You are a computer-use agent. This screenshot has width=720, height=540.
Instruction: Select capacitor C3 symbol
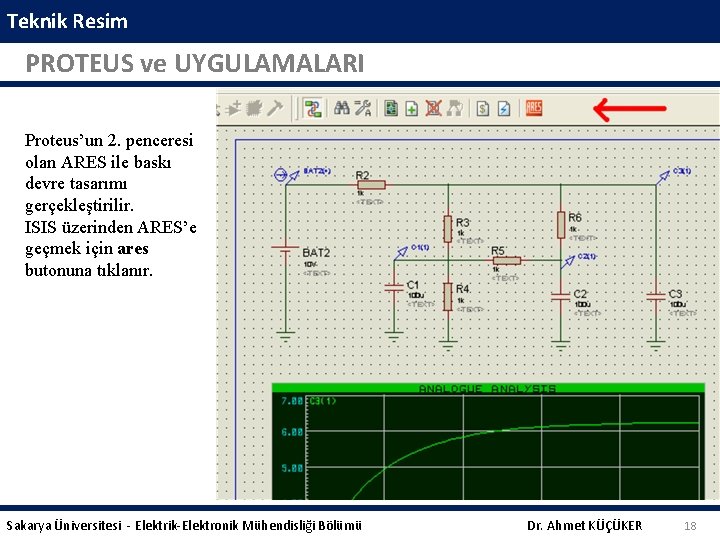(656, 297)
